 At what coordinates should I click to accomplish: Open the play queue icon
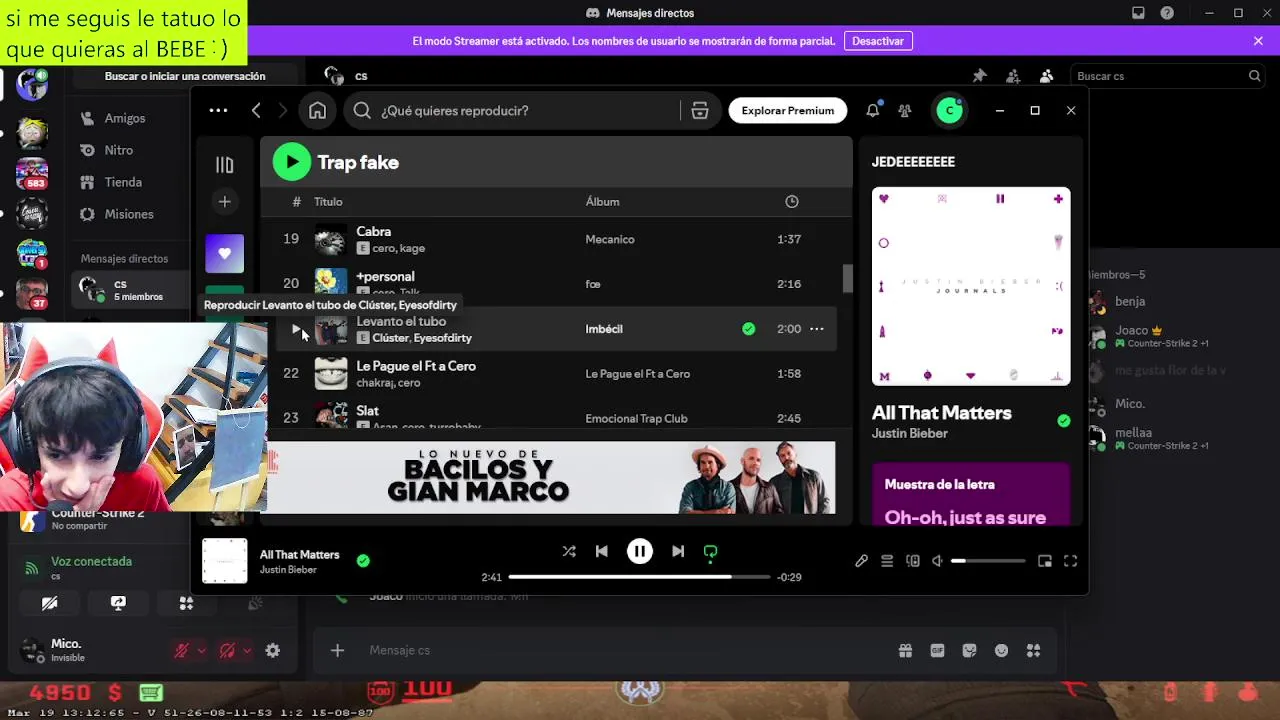(887, 561)
